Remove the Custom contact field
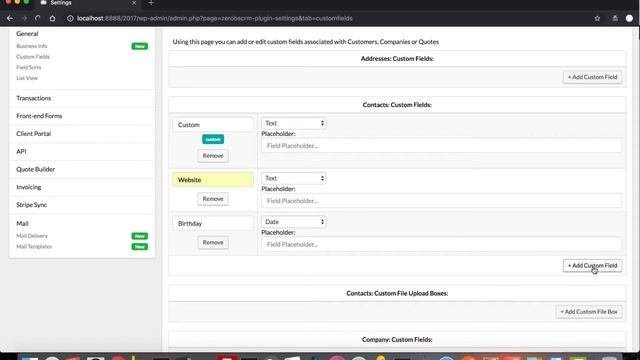The height and width of the screenshot is (360, 640). click(x=213, y=156)
